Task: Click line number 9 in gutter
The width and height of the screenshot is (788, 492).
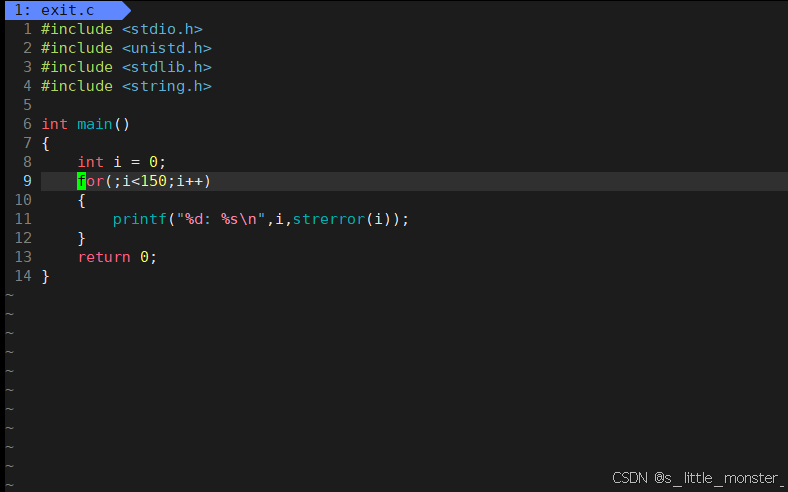Action: point(27,181)
